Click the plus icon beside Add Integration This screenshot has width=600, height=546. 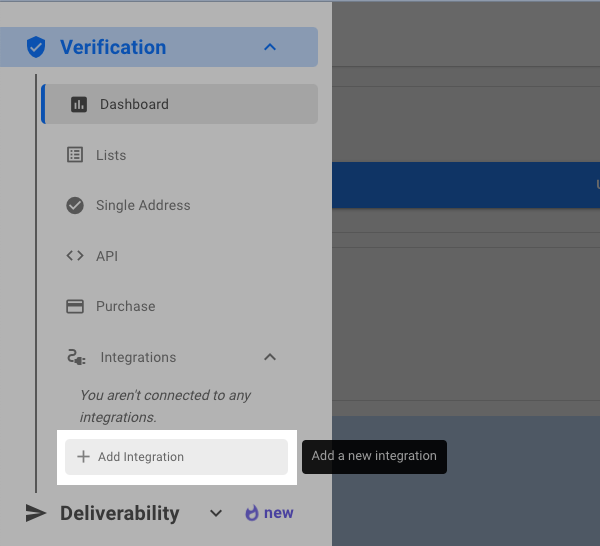click(83, 457)
